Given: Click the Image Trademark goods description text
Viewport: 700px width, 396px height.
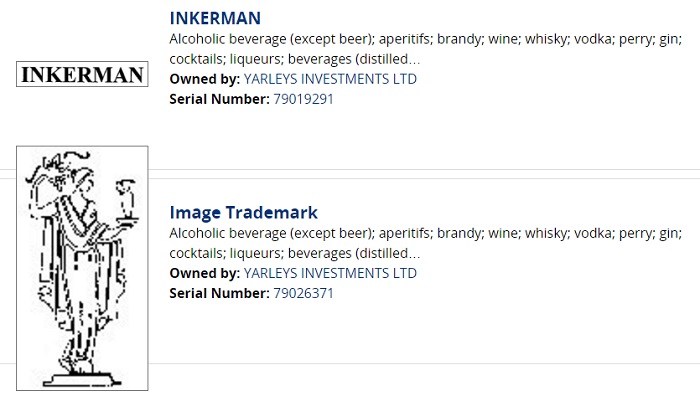Looking at the screenshot, I should pyautogui.click(x=425, y=243).
